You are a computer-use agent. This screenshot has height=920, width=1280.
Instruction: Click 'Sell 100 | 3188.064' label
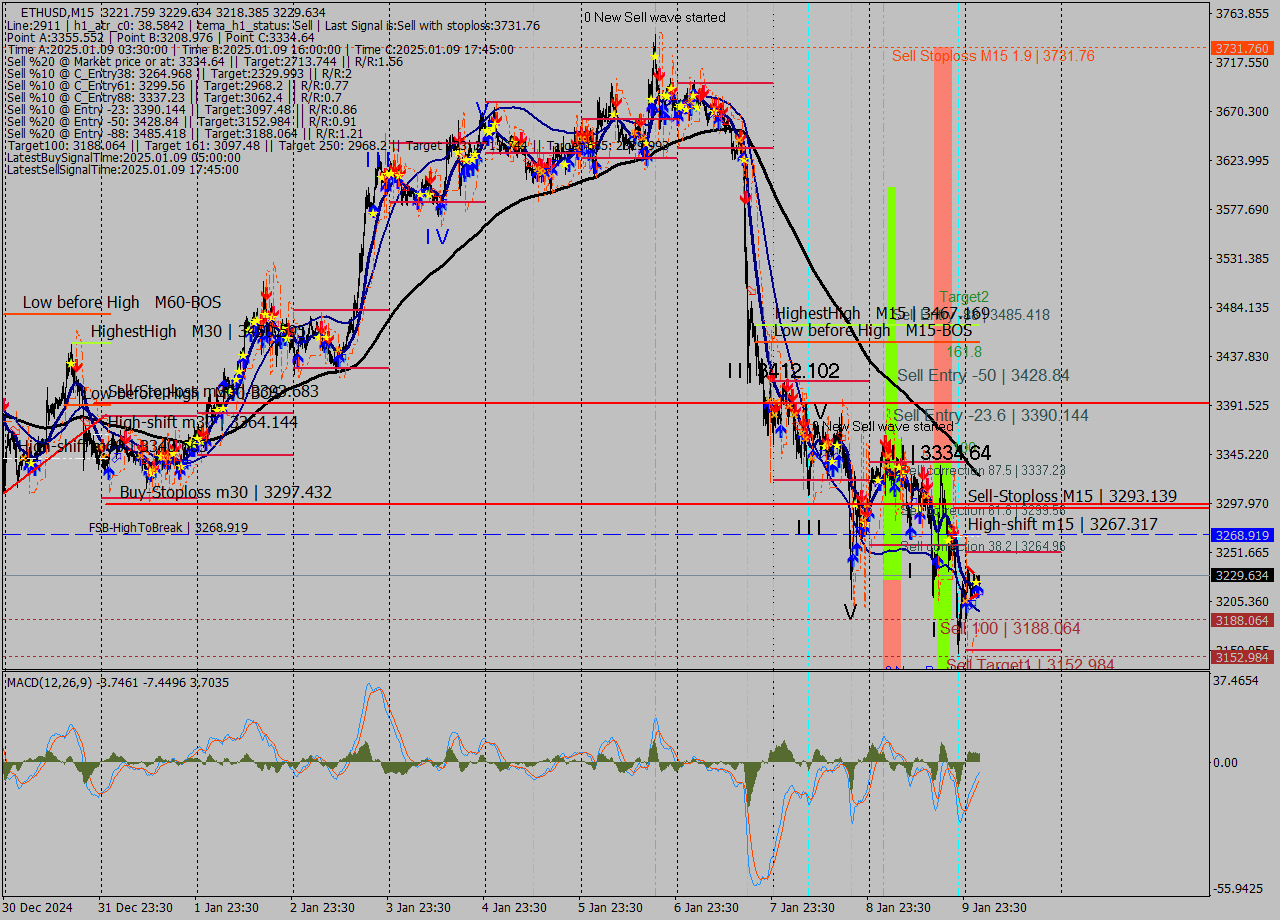click(x=1010, y=628)
